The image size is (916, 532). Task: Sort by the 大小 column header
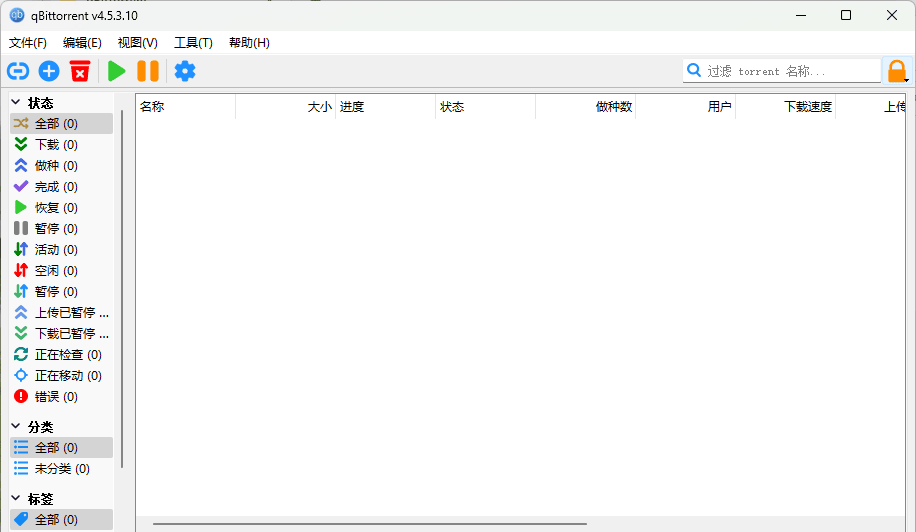pyautogui.click(x=286, y=107)
